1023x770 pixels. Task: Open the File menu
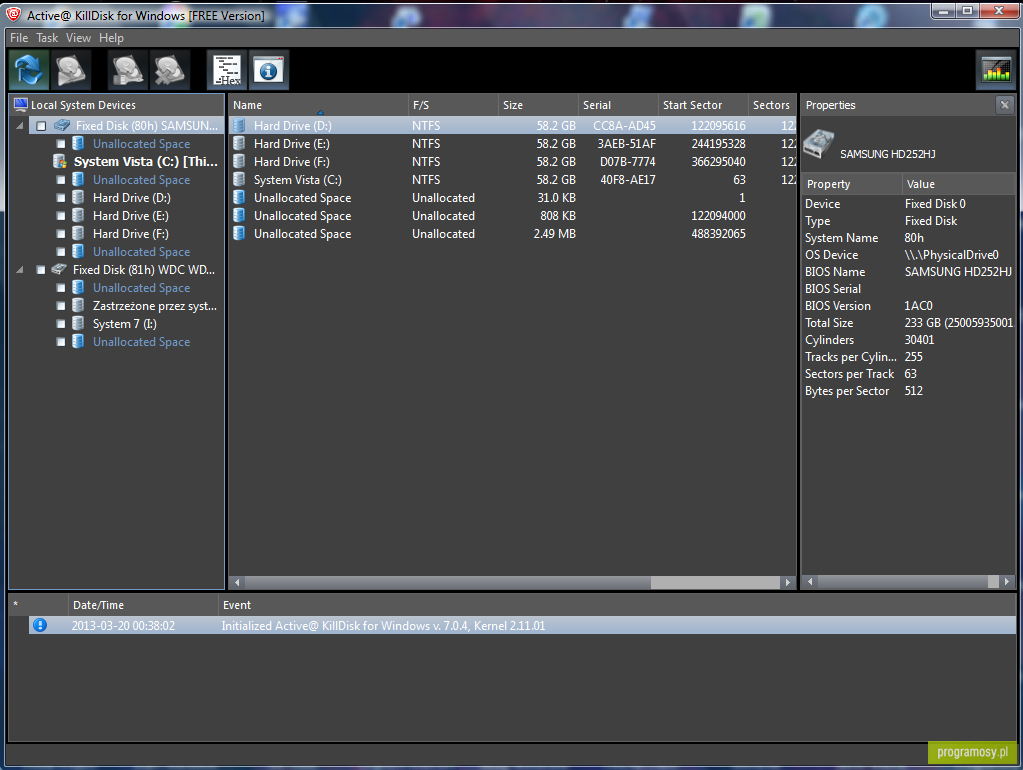click(x=19, y=38)
